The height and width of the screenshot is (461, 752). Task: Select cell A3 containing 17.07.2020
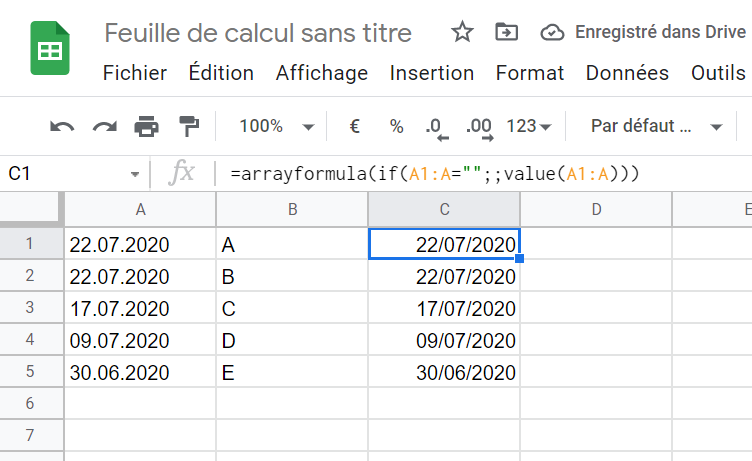(x=140, y=307)
